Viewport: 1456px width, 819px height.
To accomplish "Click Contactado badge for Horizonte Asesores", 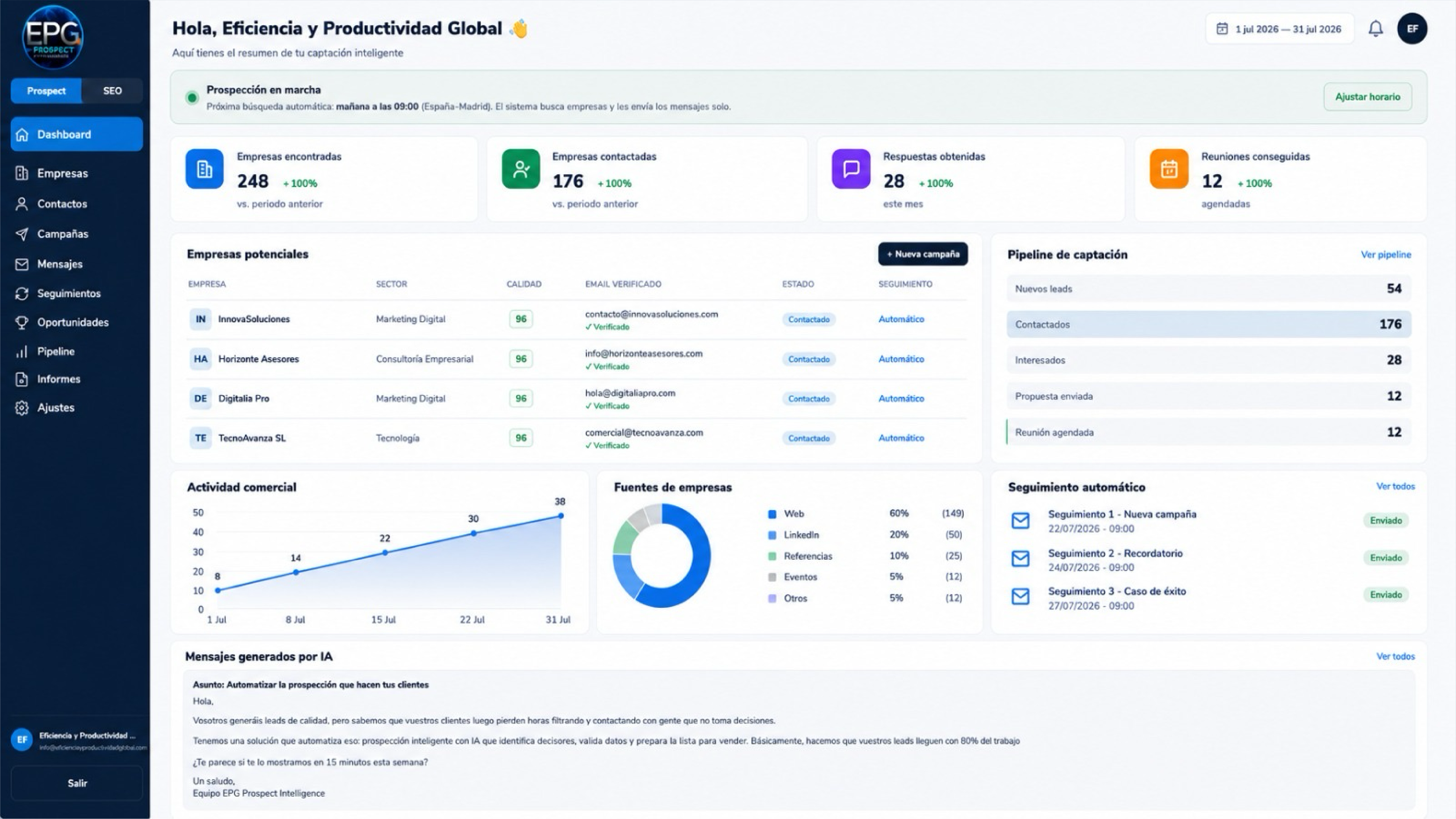I will [x=809, y=359].
